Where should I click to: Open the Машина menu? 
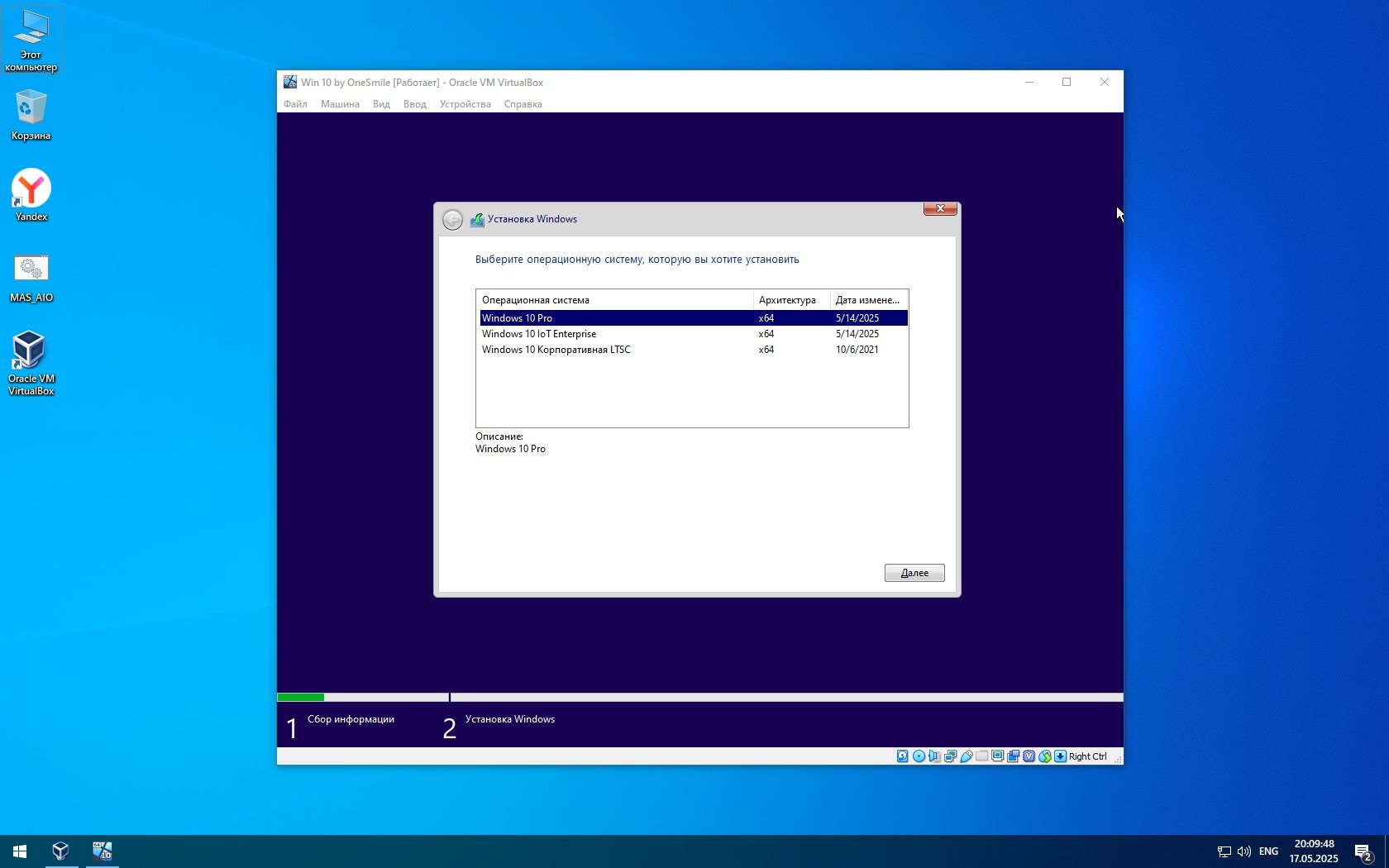pos(340,104)
